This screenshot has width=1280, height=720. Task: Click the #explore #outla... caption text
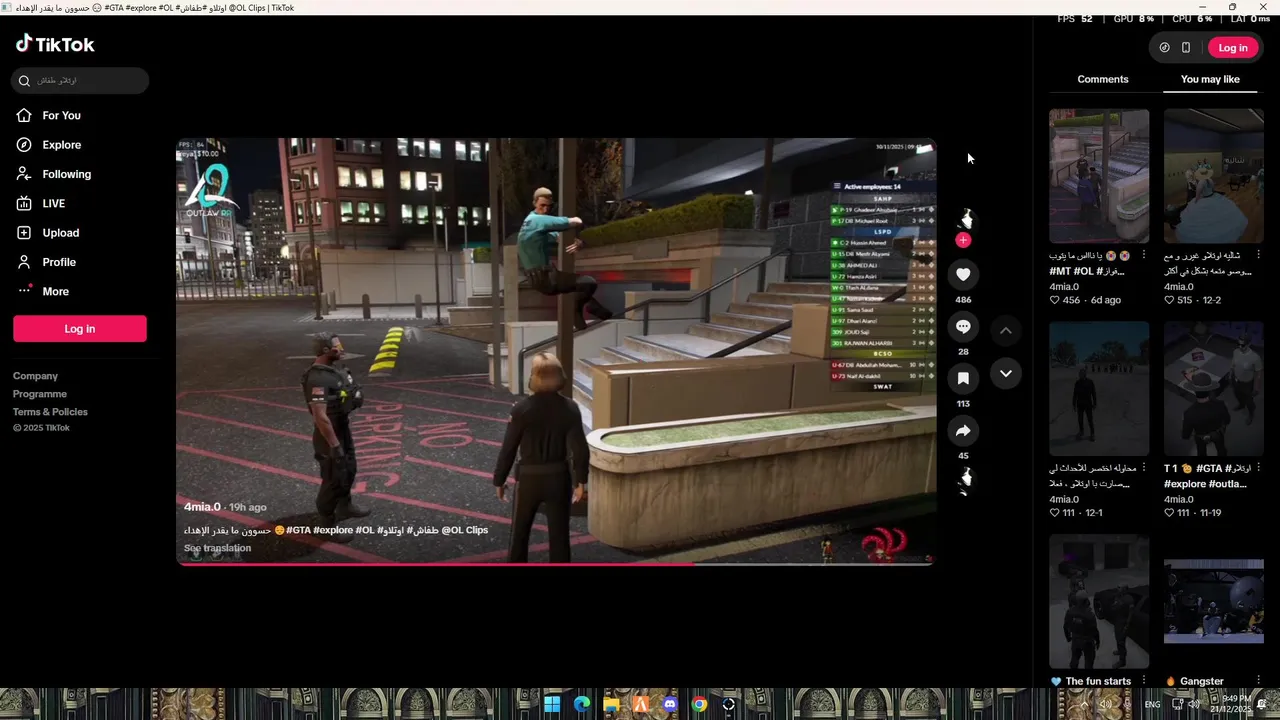click(x=1205, y=484)
